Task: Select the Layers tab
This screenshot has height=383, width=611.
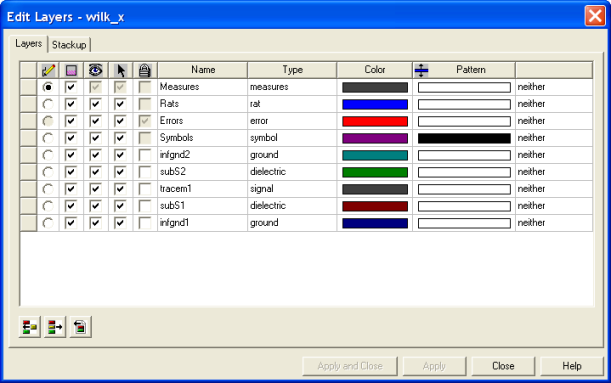Action: coord(28,44)
